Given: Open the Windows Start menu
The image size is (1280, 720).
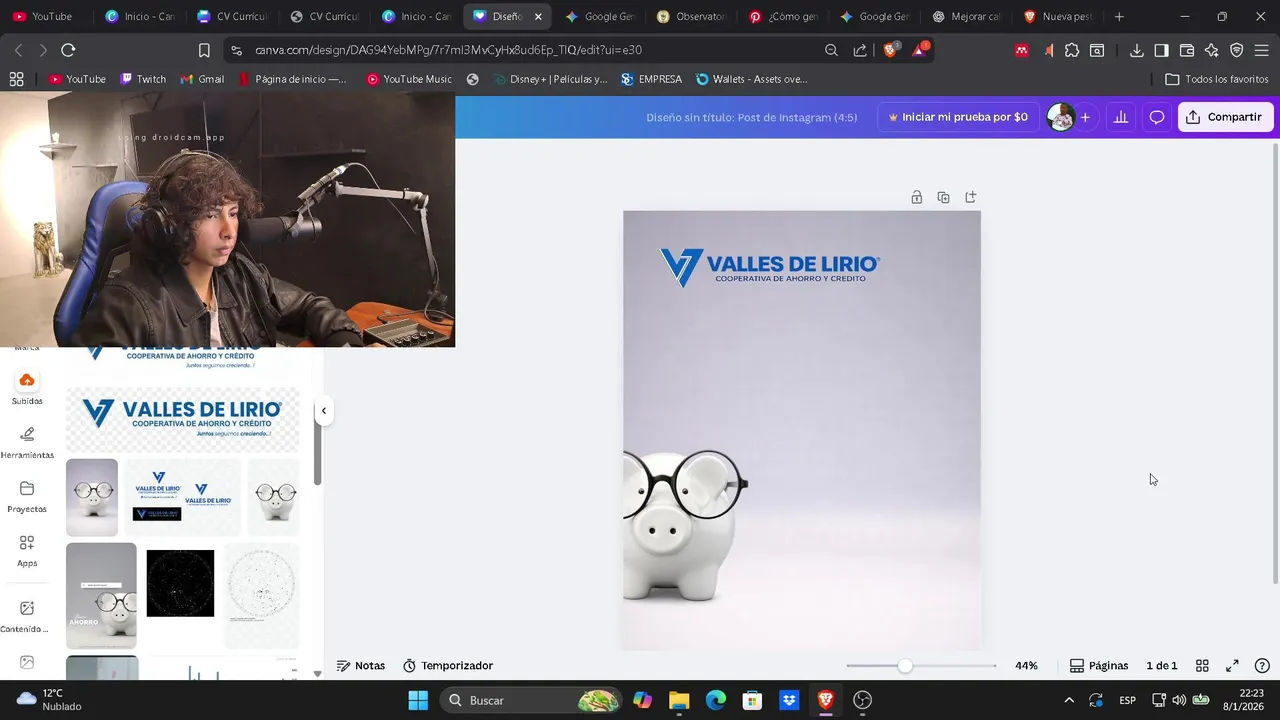Looking at the screenshot, I should (x=418, y=700).
